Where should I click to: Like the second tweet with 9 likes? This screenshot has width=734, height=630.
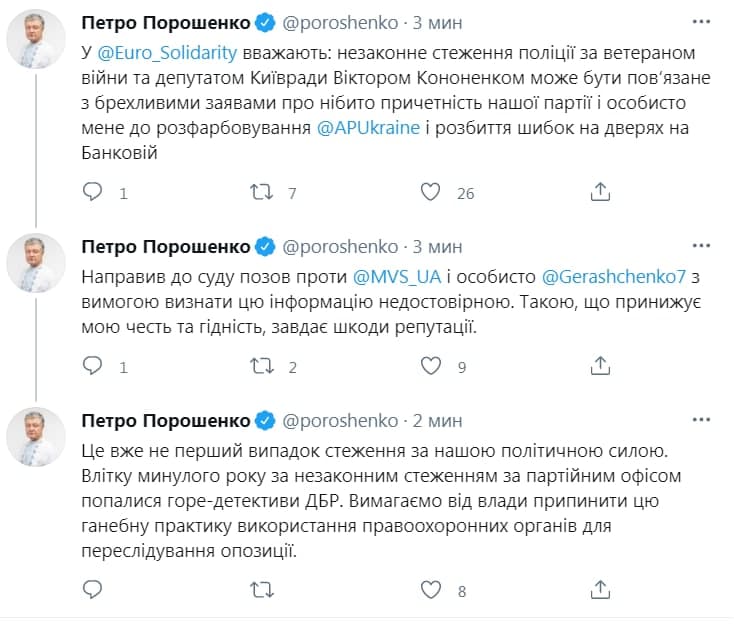(430, 367)
